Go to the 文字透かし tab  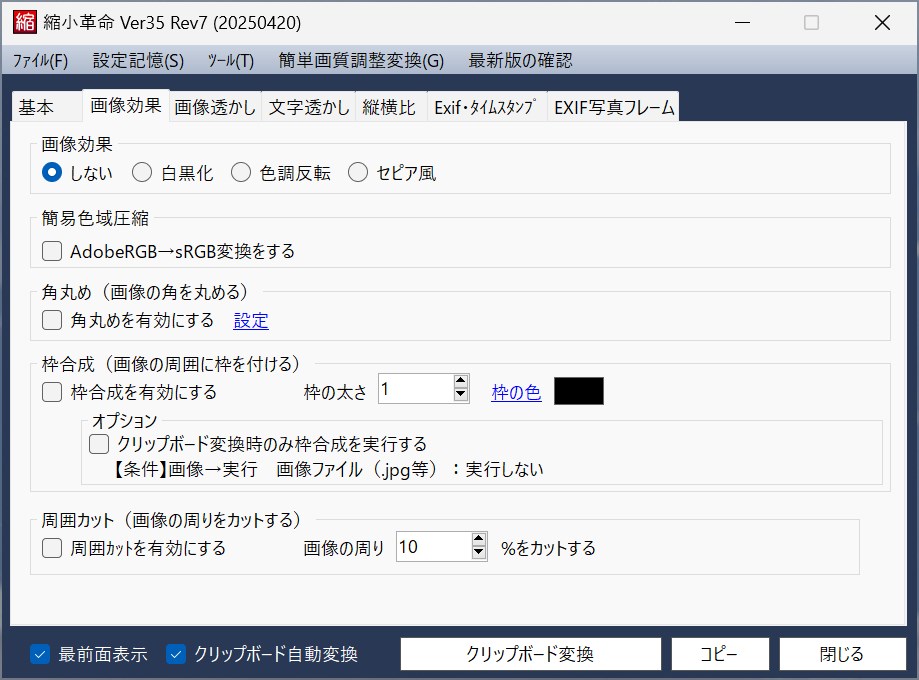[x=309, y=107]
